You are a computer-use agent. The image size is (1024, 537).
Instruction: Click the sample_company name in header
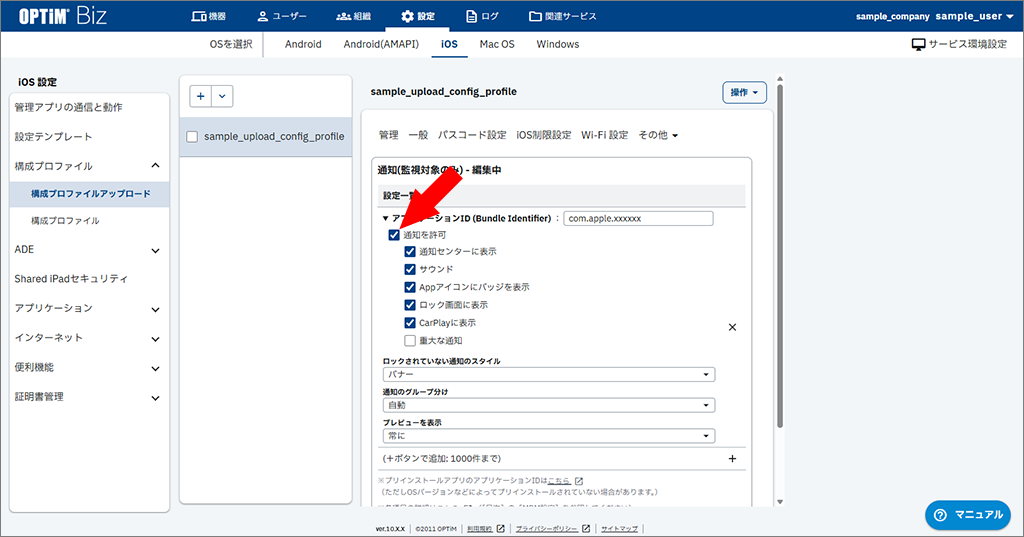coord(892,16)
